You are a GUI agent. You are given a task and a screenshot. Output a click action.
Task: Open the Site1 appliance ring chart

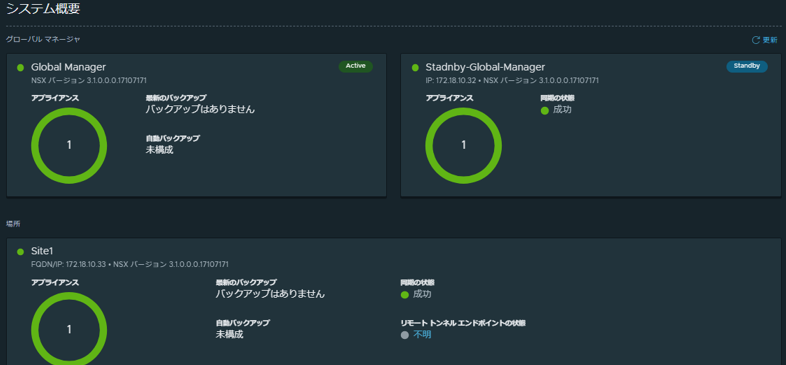click(x=69, y=328)
